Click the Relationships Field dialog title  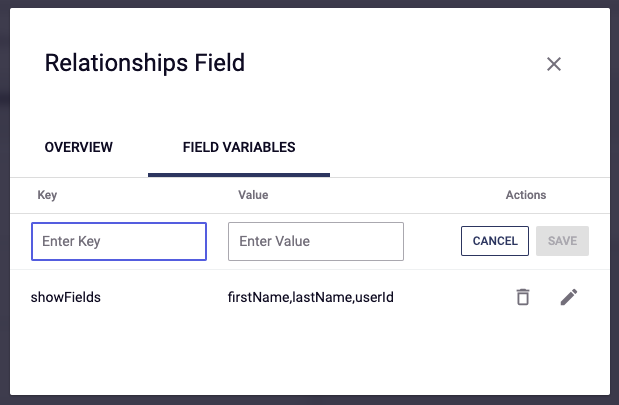(x=145, y=64)
